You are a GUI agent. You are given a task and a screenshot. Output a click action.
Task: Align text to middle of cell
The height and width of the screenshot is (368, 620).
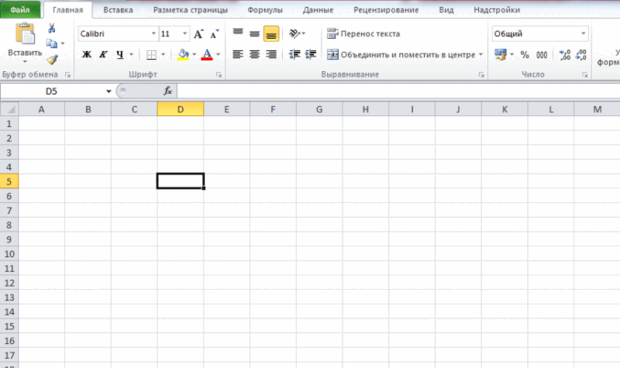(x=254, y=34)
